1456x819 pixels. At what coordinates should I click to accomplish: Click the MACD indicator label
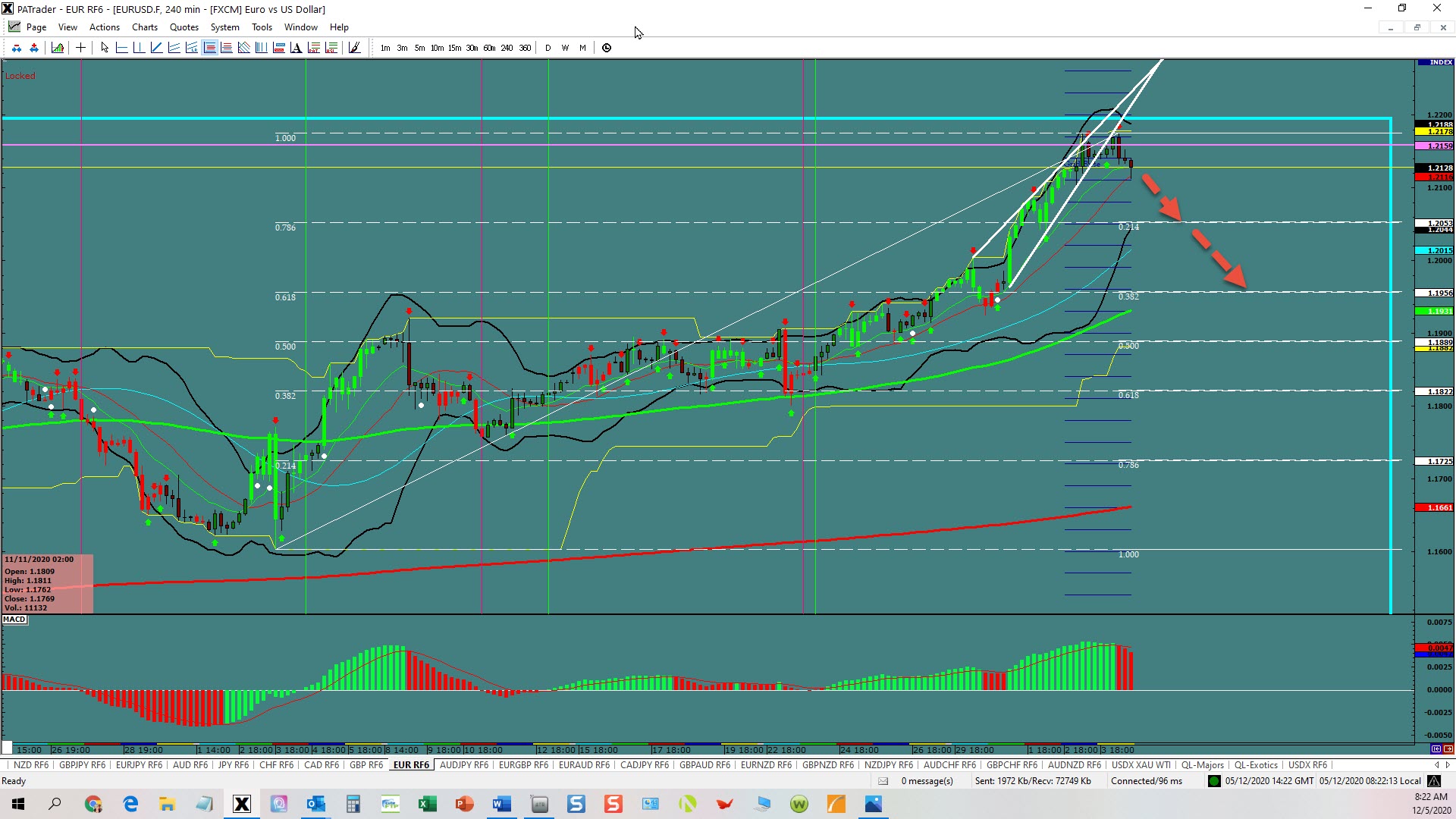coord(14,620)
